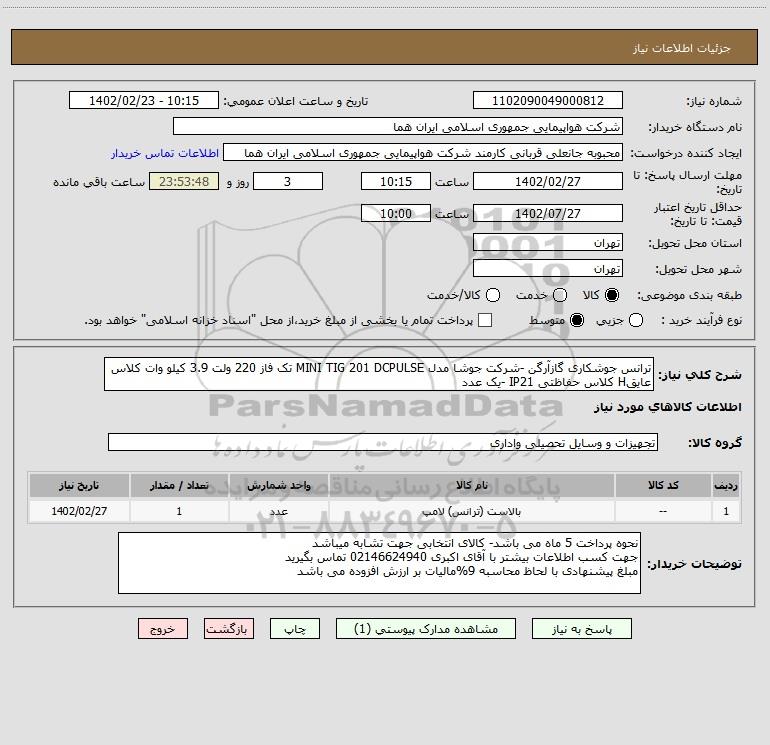
Task: Click the validity time 10:00 field
Action: coord(396,213)
